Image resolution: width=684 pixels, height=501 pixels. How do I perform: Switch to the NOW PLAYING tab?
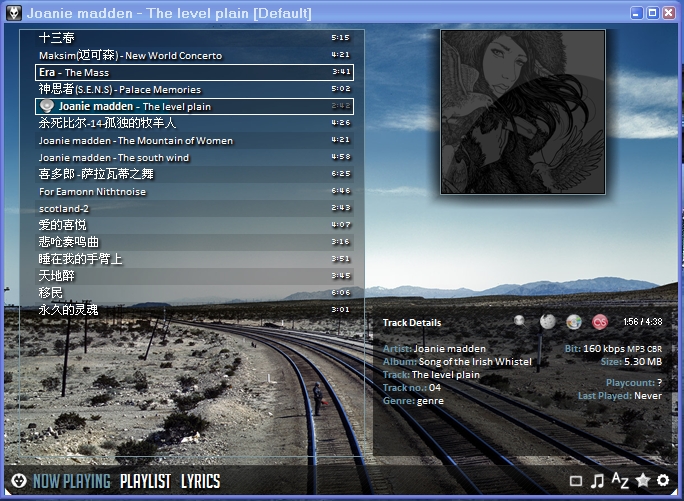(x=71, y=481)
